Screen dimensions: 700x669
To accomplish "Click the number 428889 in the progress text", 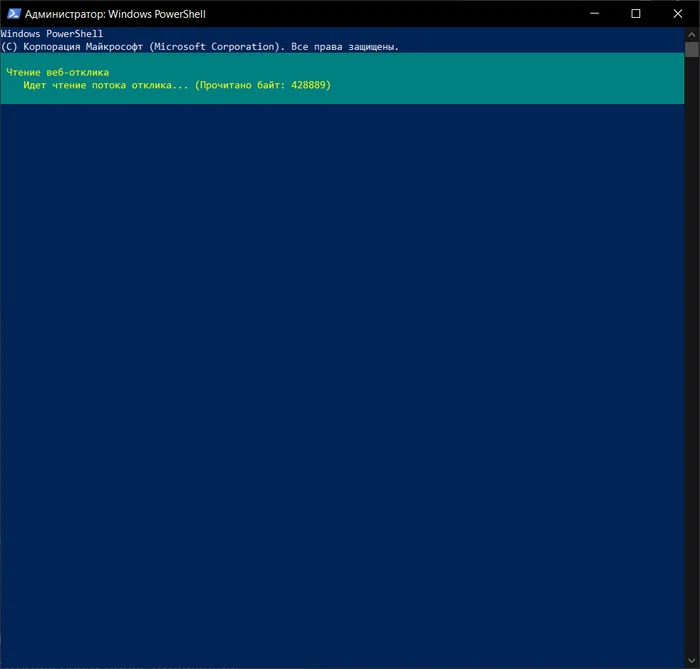I will (306, 85).
